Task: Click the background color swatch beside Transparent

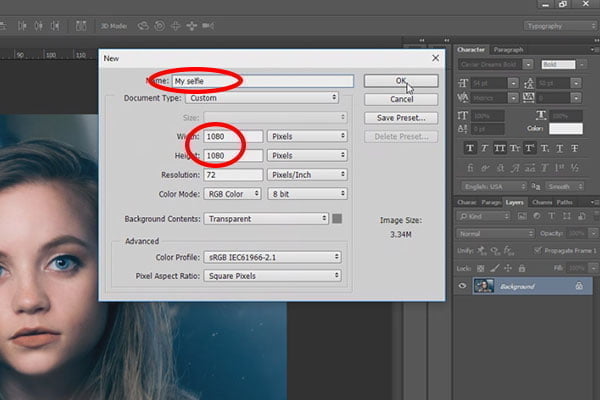Action: tap(337, 219)
